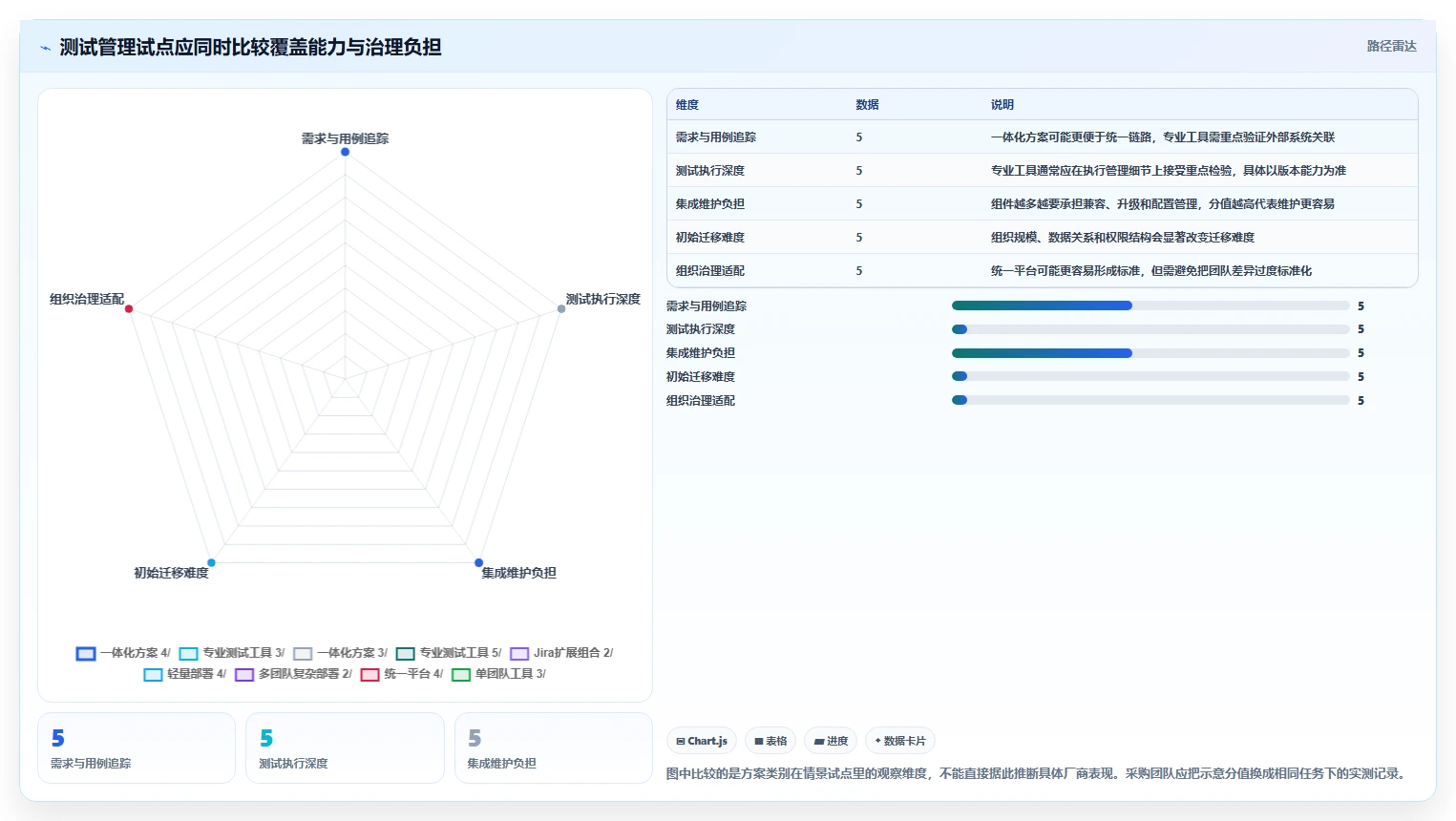Click the 需求与用例追踪 progress bar
The height and width of the screenshot is (821, 1456).
pos(1150,305)
